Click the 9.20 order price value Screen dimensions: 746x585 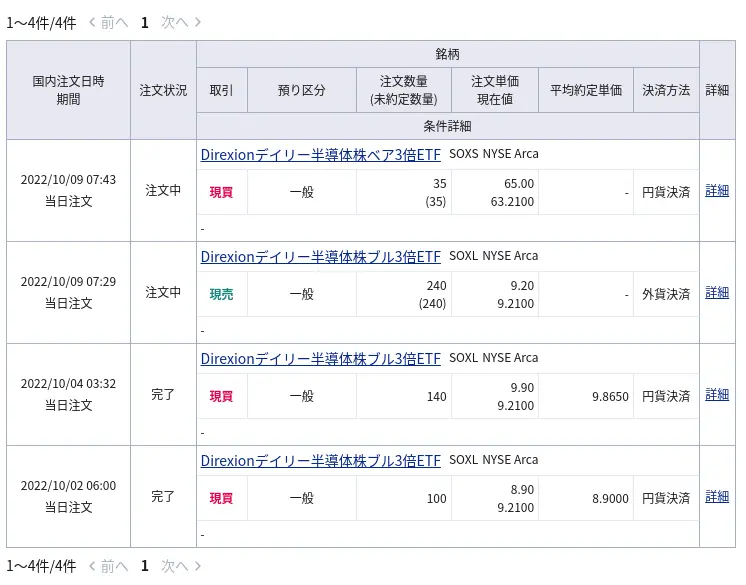click(522, 286)
